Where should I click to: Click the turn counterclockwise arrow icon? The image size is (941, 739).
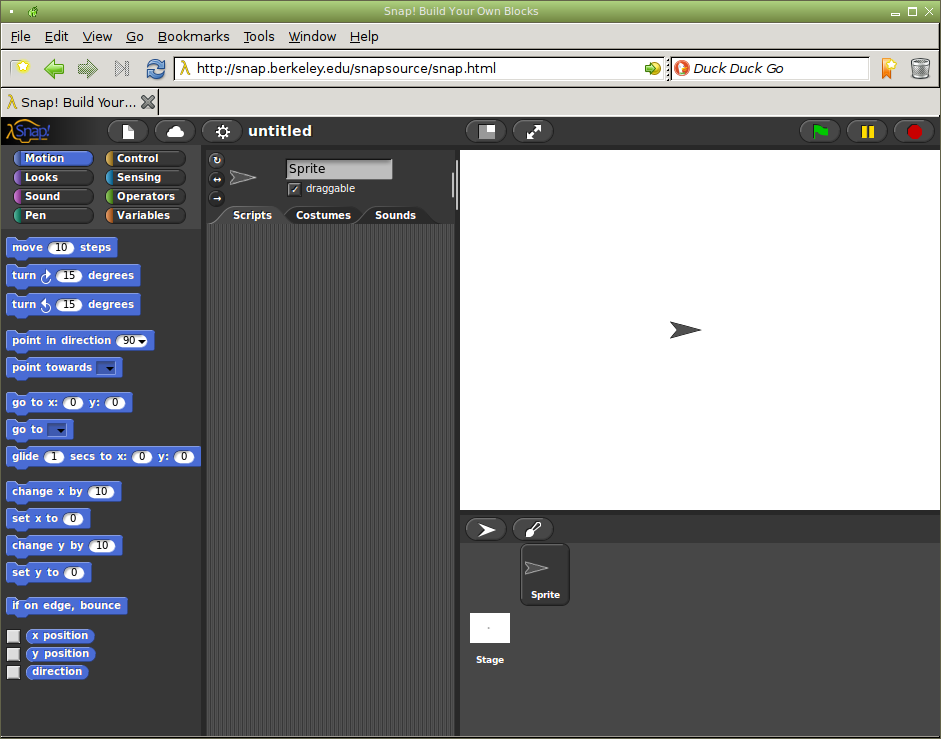pyautogui.click(x=46, y=305)
